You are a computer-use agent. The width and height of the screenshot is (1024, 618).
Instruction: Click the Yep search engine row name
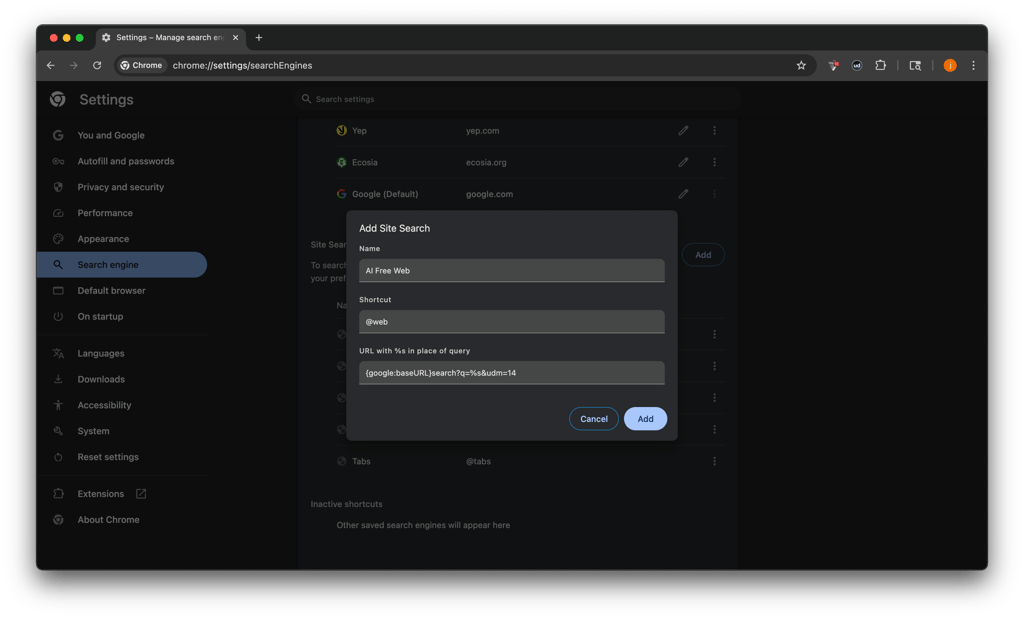click(x=359, y=131)
